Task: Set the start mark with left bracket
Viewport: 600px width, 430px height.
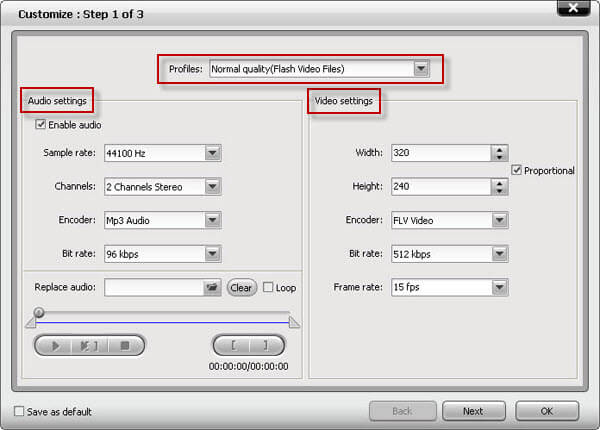Action: click(233, 345)
